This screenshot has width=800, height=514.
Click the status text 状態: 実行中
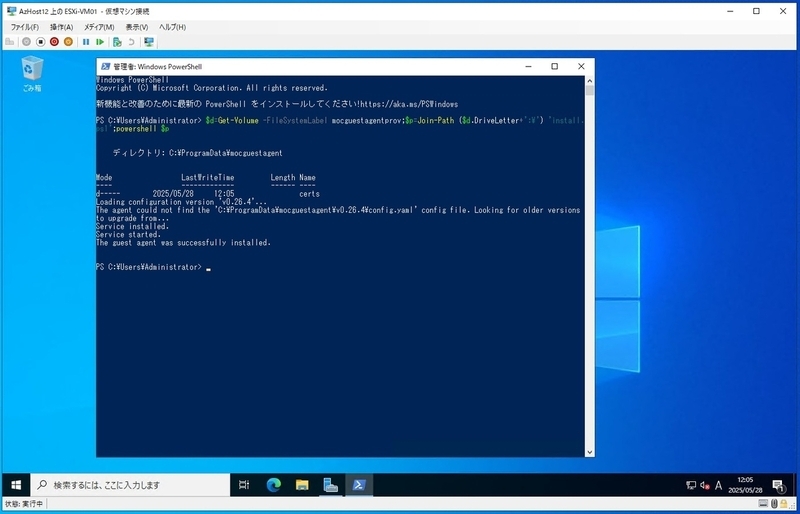pos(24,504)
